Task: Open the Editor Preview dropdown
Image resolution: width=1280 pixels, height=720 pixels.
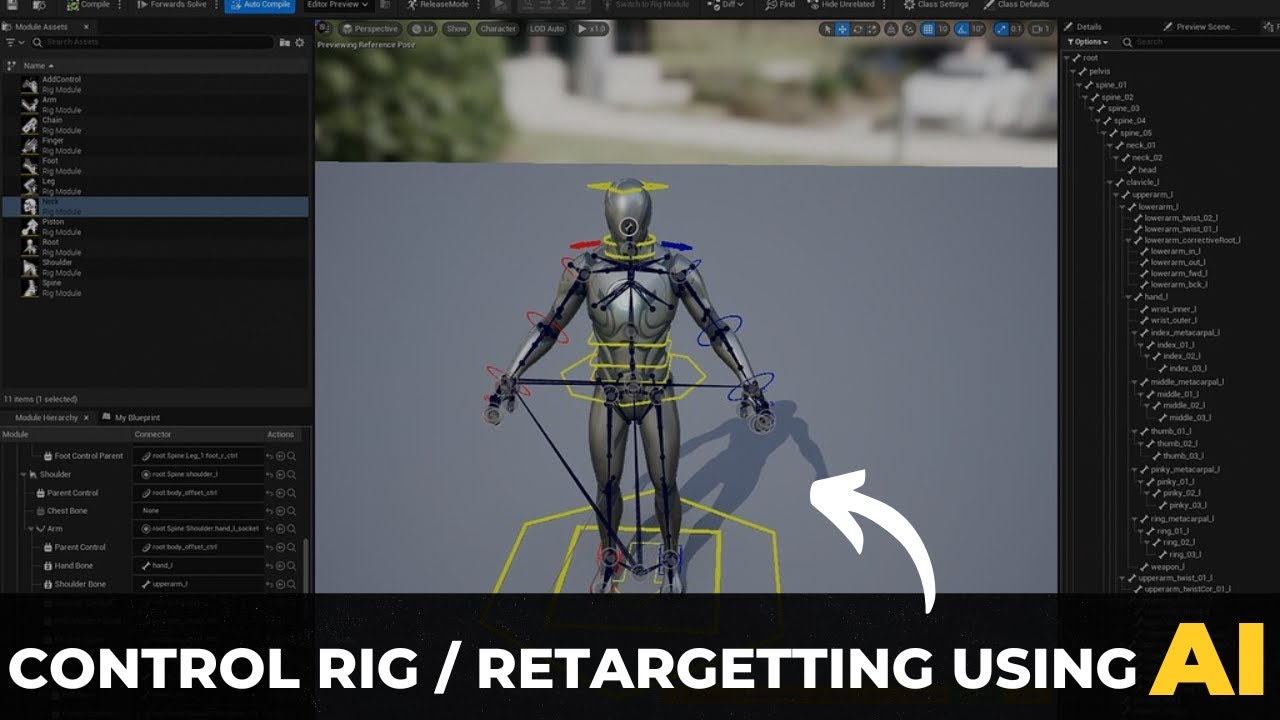Action: [x=338, y=5]
